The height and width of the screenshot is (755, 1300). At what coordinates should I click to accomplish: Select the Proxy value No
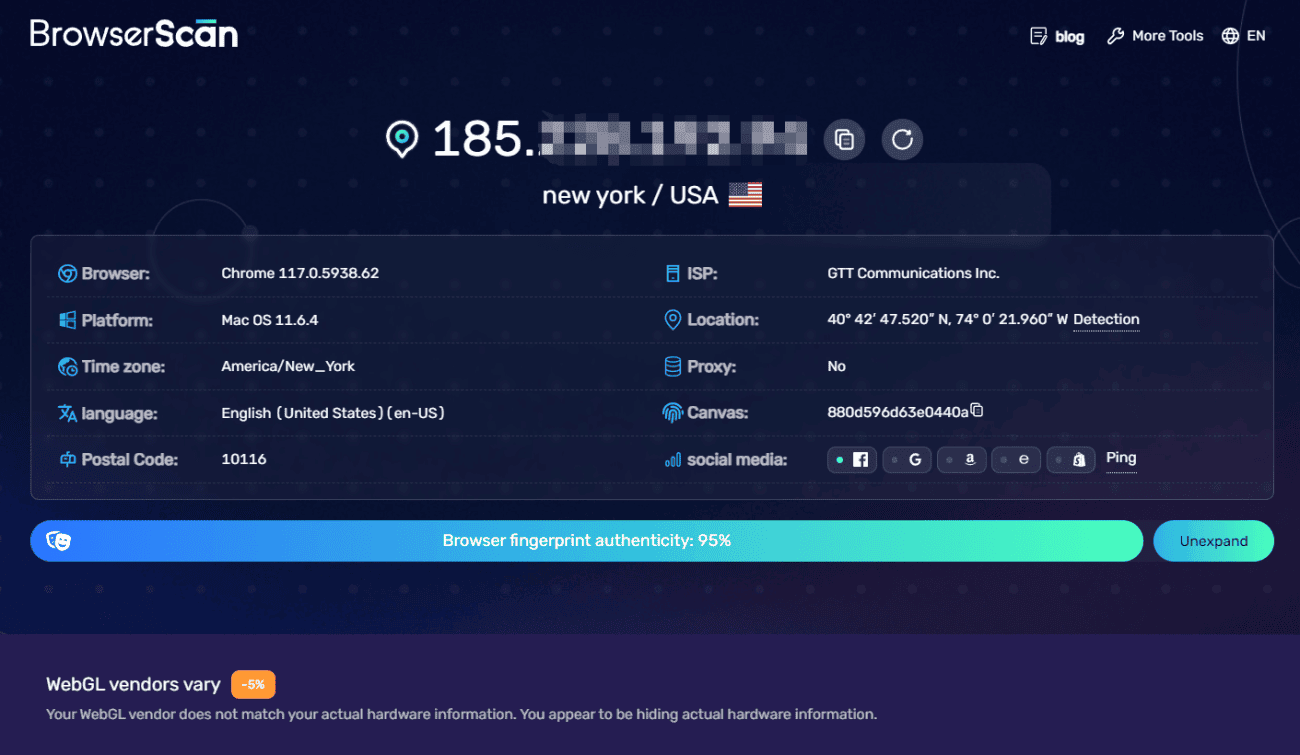tap(837, 367)
